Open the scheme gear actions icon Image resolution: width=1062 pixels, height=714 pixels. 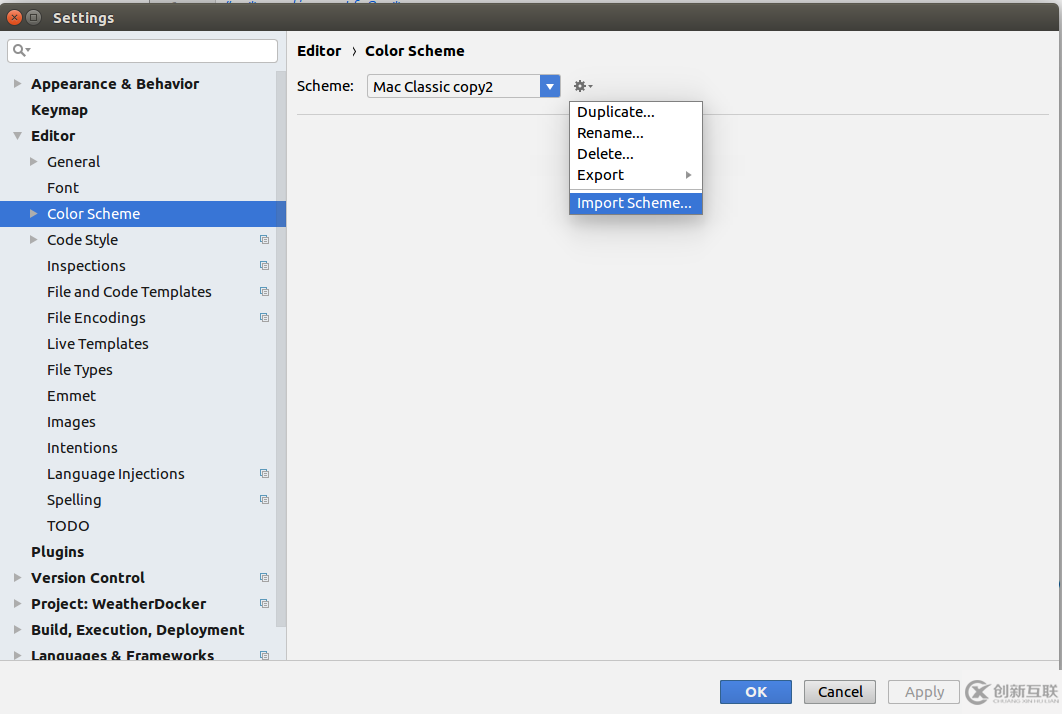click(582, 86)
